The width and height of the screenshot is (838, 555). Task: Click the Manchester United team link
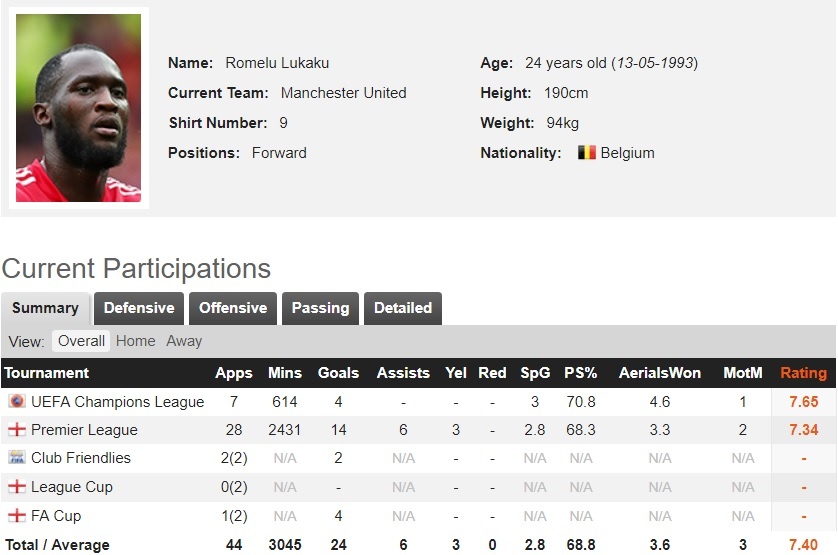(343, 93)
